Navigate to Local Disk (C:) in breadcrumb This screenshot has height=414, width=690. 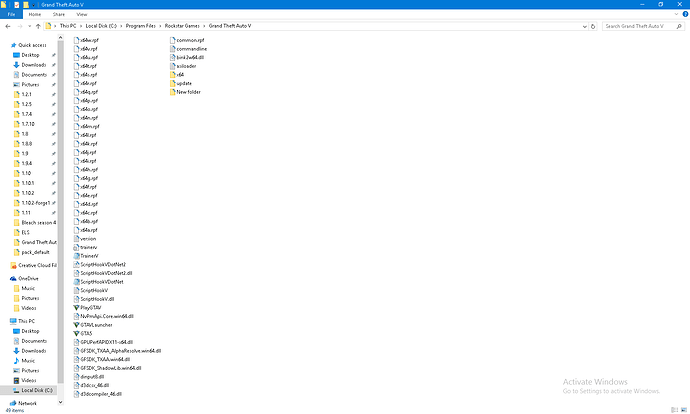(x=101, y=26)
